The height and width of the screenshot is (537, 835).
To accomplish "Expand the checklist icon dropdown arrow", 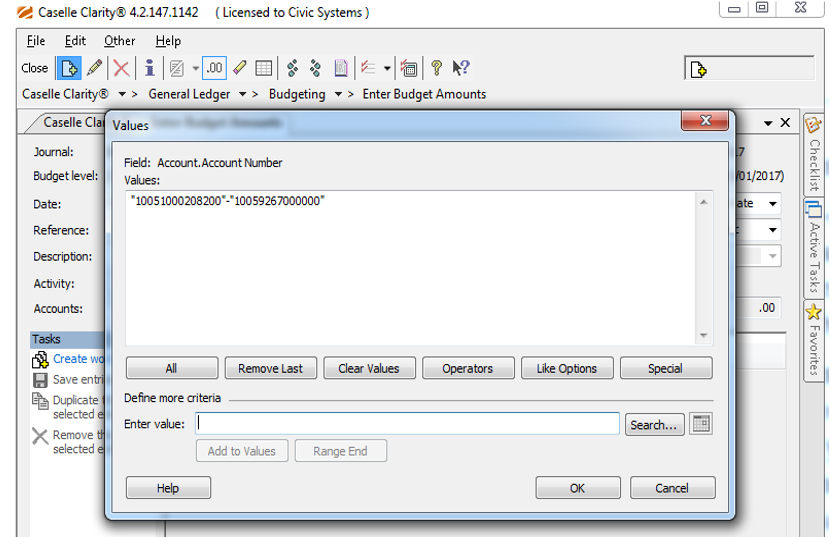I will pyautogui.click(x=387, y=68).
